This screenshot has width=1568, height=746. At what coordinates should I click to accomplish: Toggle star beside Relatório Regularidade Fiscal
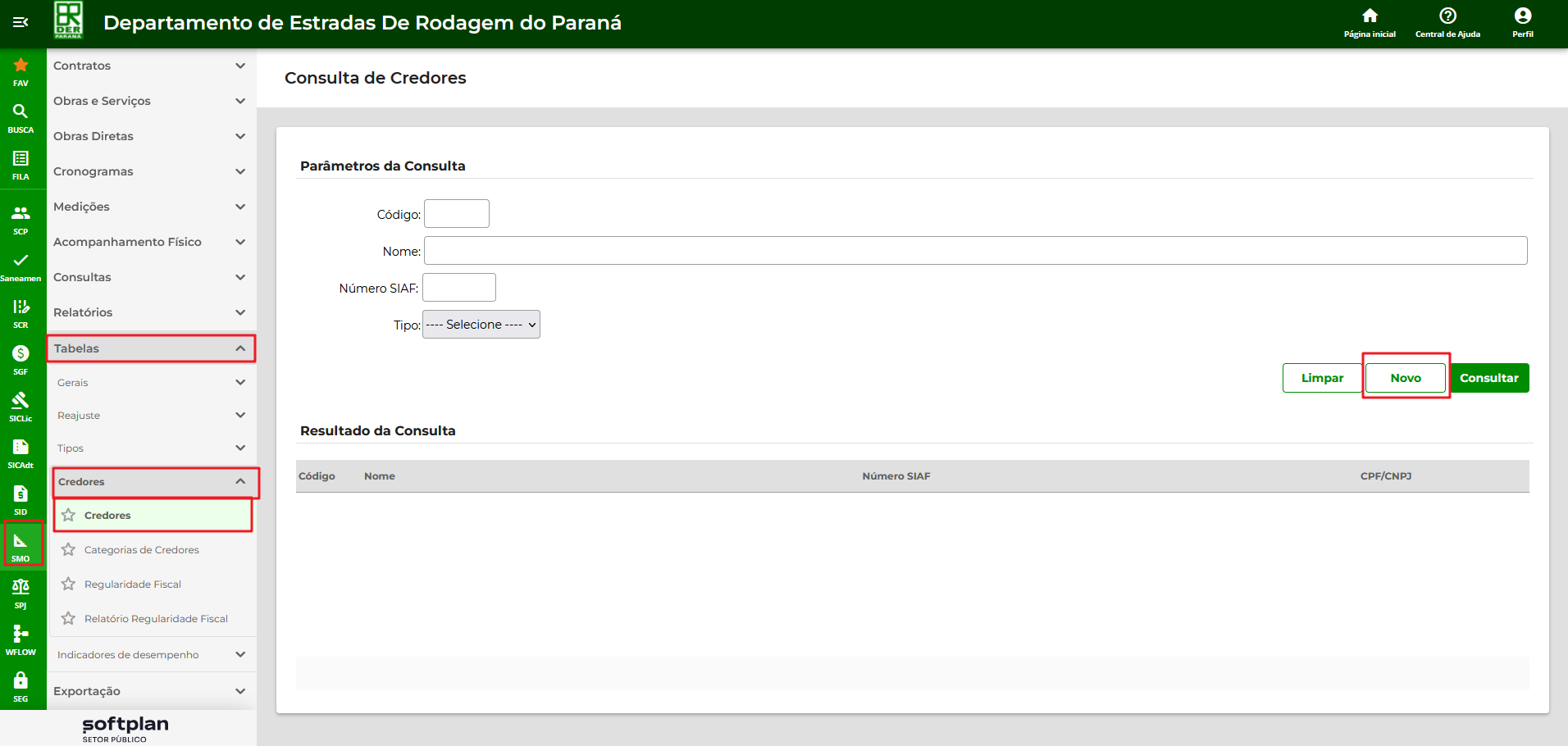click(x=69, y=619)
